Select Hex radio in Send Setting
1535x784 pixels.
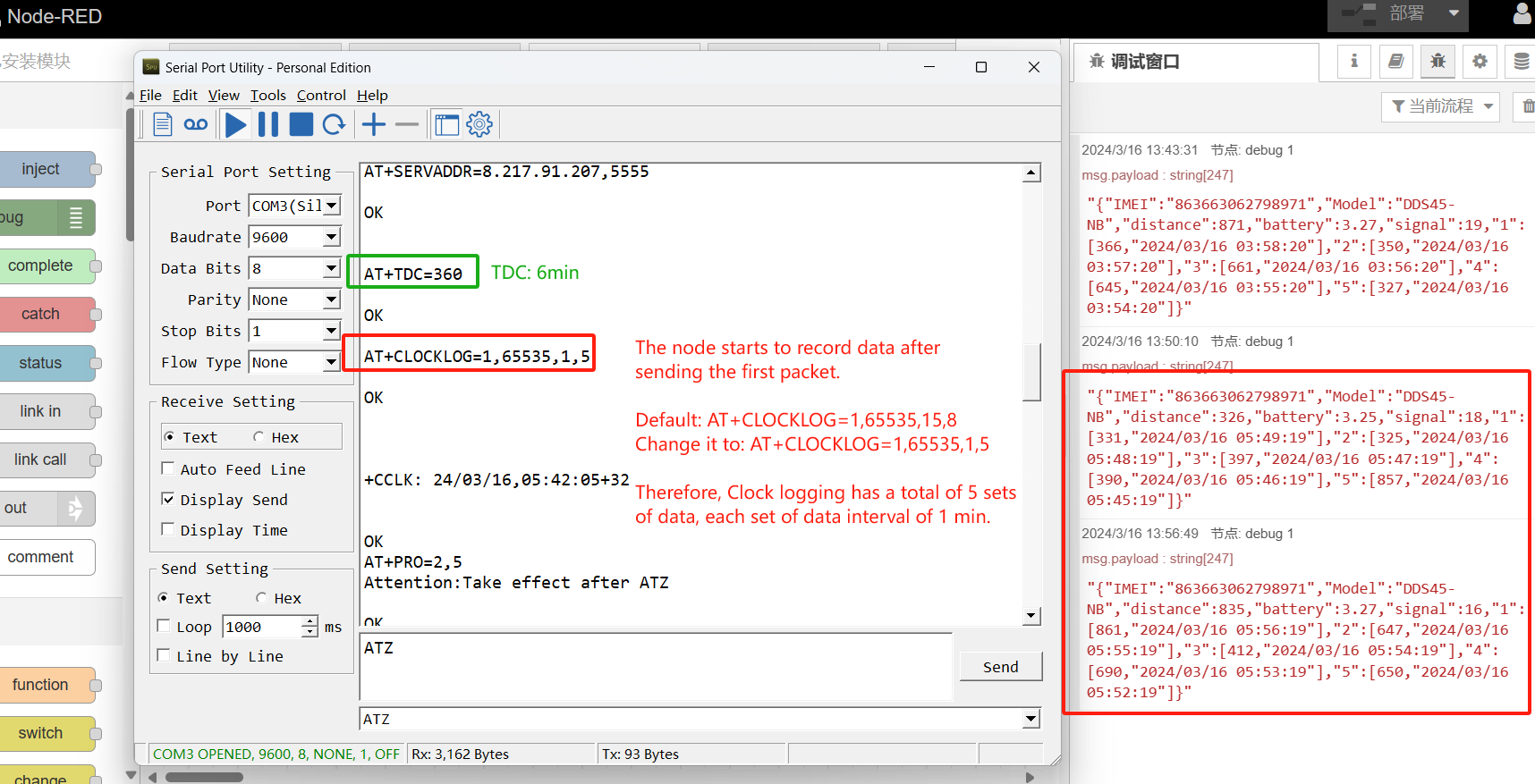[261, 598]
